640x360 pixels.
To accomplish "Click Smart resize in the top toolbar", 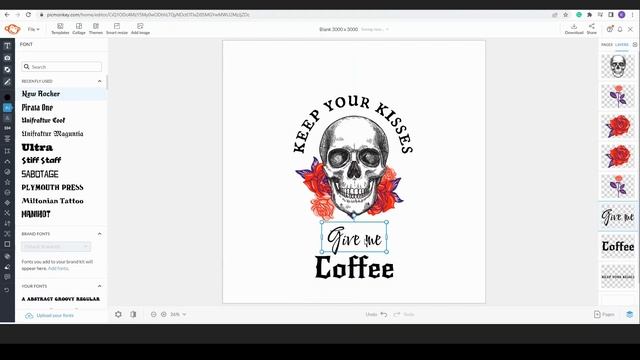I will [117, 29].
